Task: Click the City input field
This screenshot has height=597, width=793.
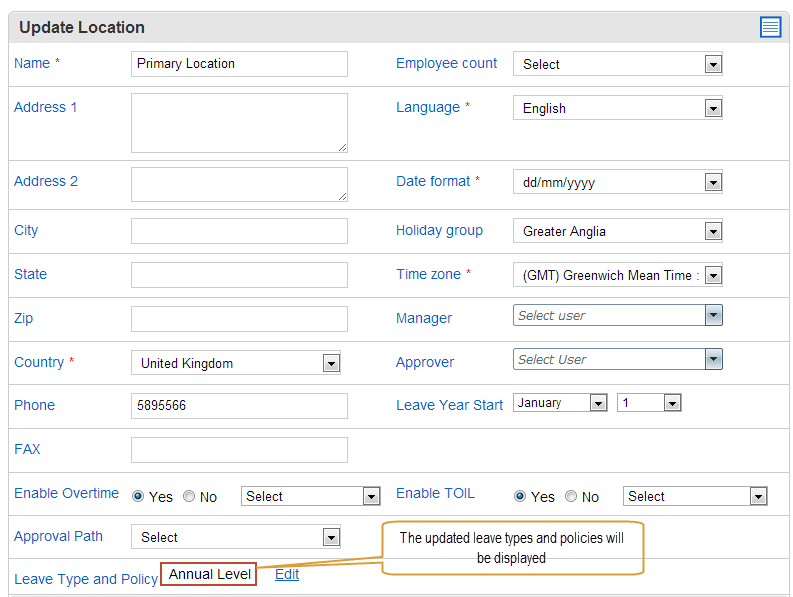Action: [x=239, y=231]
